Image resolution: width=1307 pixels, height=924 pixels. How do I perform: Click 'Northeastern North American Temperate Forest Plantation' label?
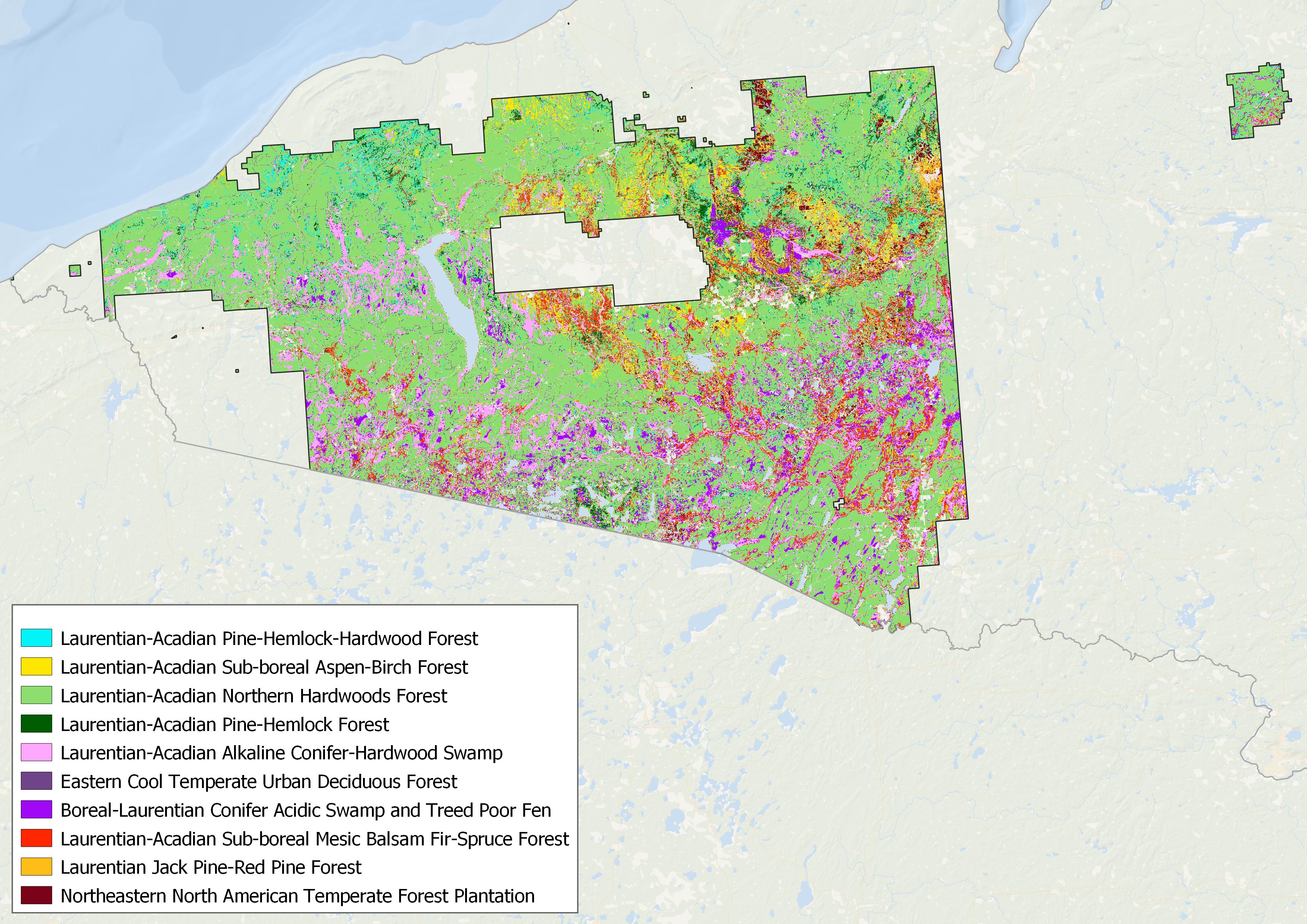tap(298, 896)
